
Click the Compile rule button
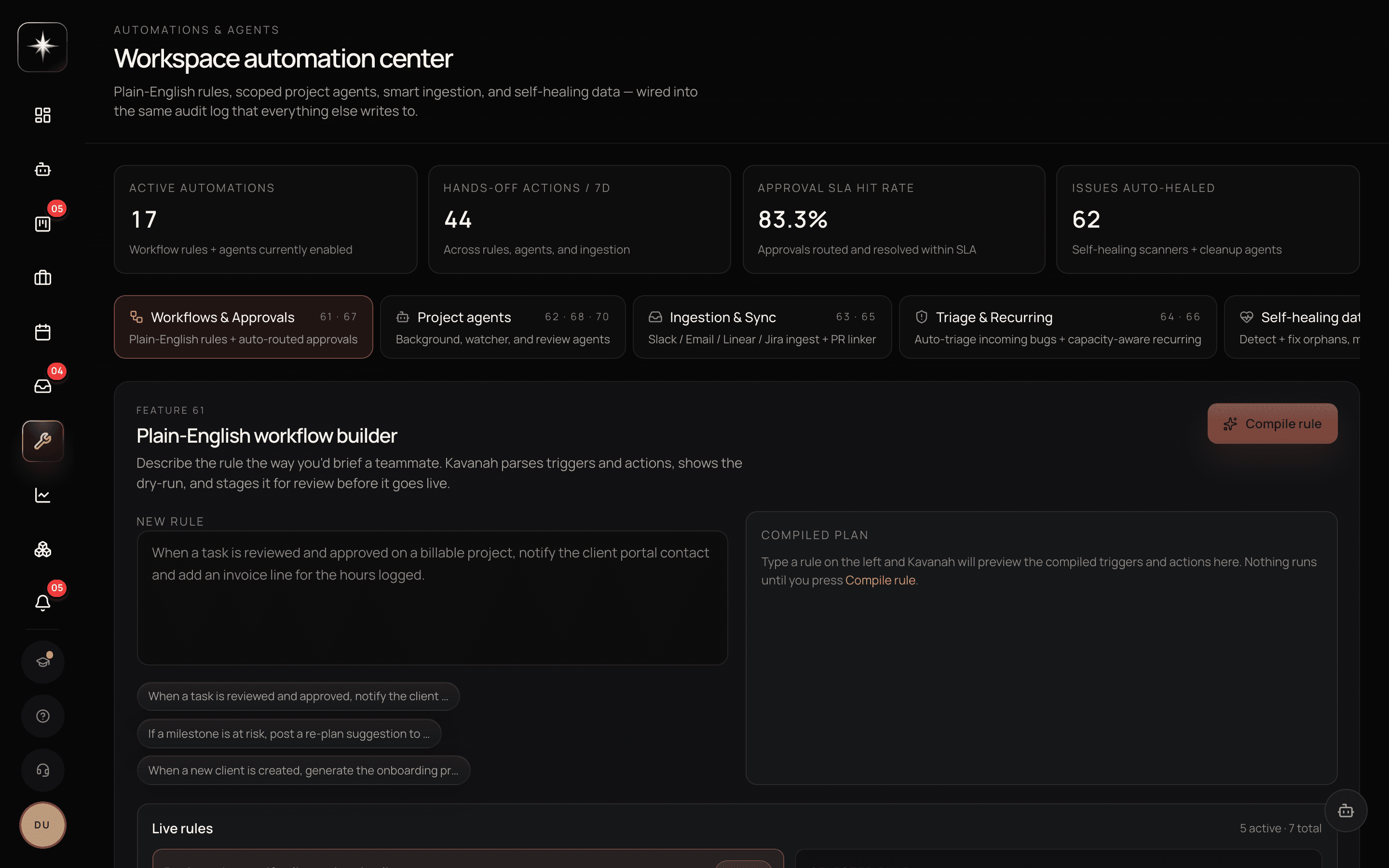tap(1272, 424)
